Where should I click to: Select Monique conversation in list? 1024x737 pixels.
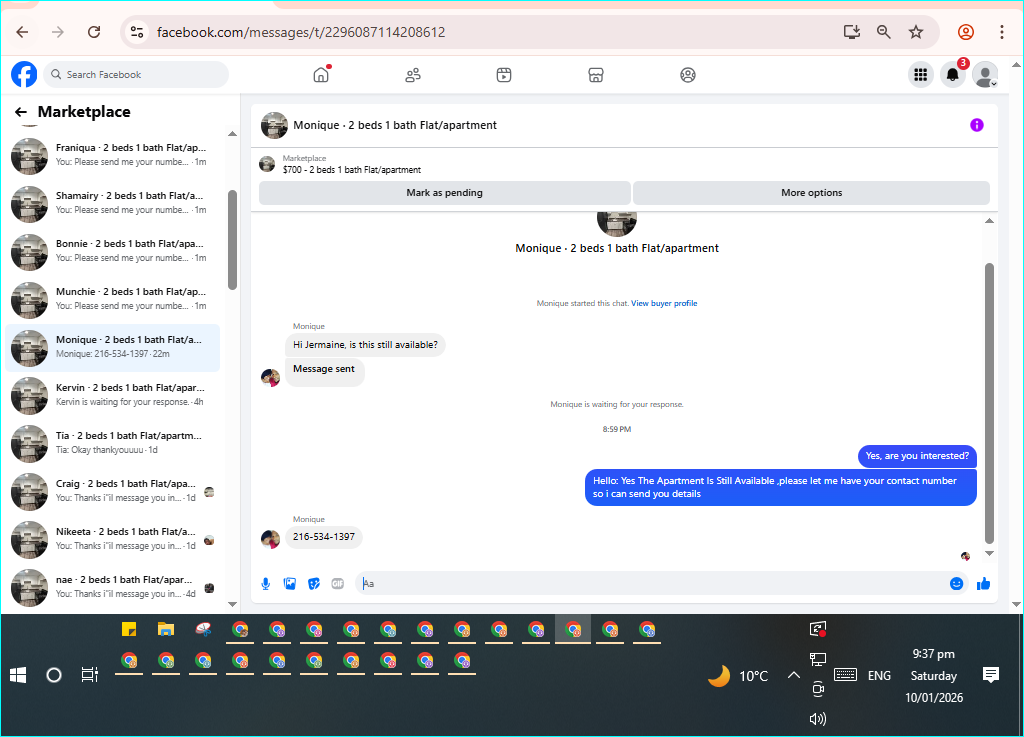click(x=112, y=347)
